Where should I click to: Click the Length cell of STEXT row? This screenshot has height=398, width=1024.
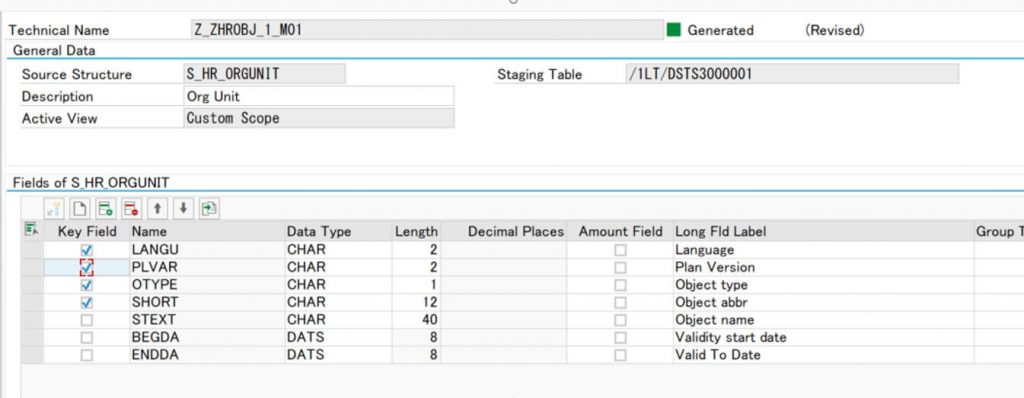coord(416,320)
